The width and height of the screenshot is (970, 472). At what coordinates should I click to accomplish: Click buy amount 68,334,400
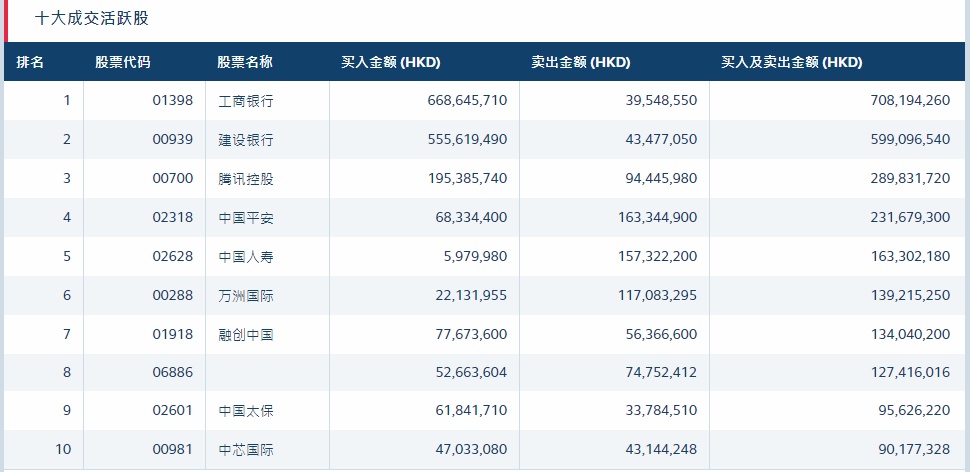471,217
